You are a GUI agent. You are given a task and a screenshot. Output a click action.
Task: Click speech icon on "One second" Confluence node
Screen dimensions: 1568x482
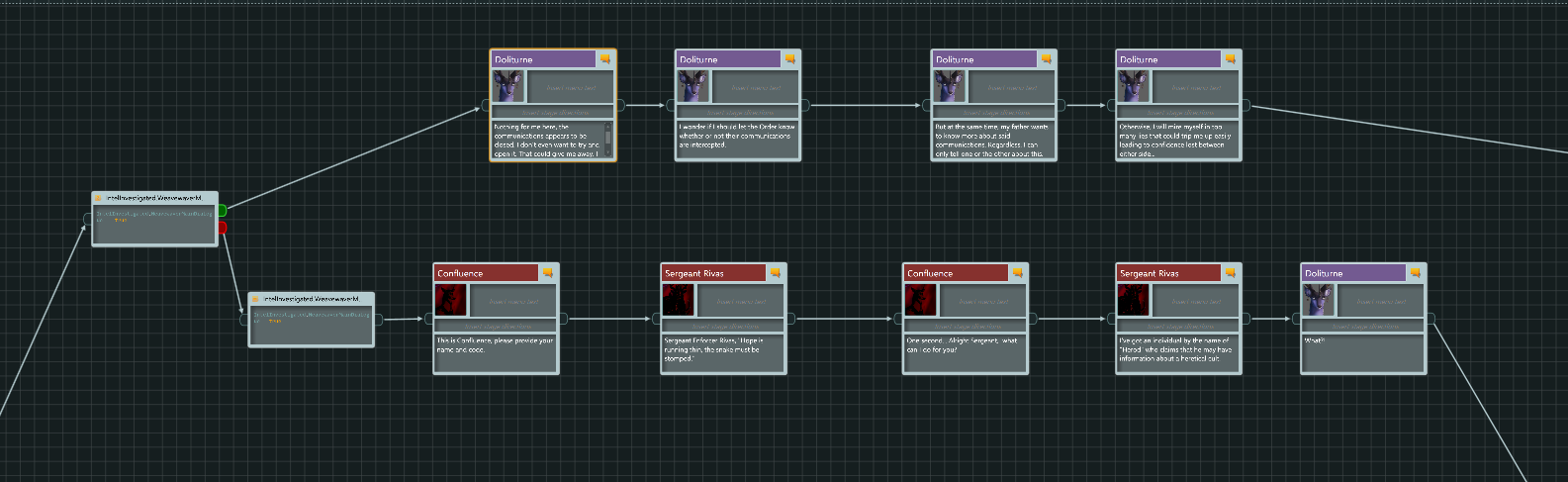pyautogui.click(x=1017, y=273)
